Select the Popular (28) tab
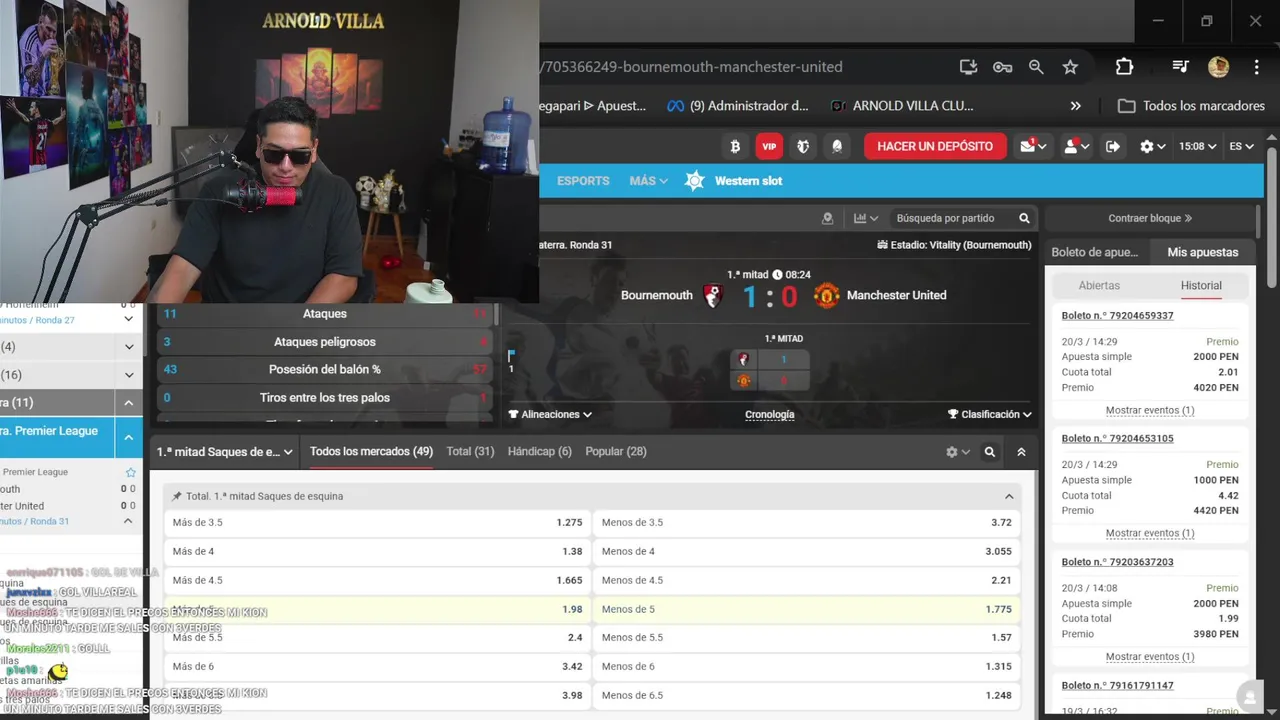This screenshot has height=720, width=1280. (616, 452)
